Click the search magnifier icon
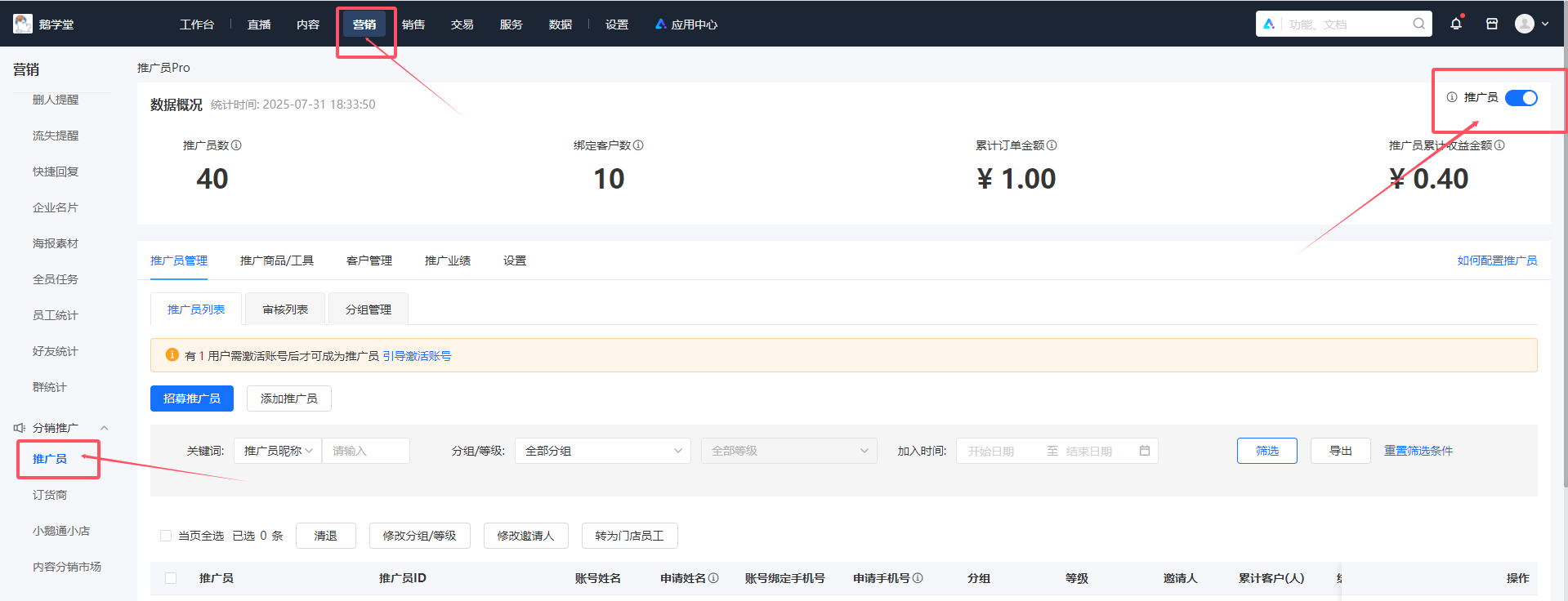 [1419, 24]
